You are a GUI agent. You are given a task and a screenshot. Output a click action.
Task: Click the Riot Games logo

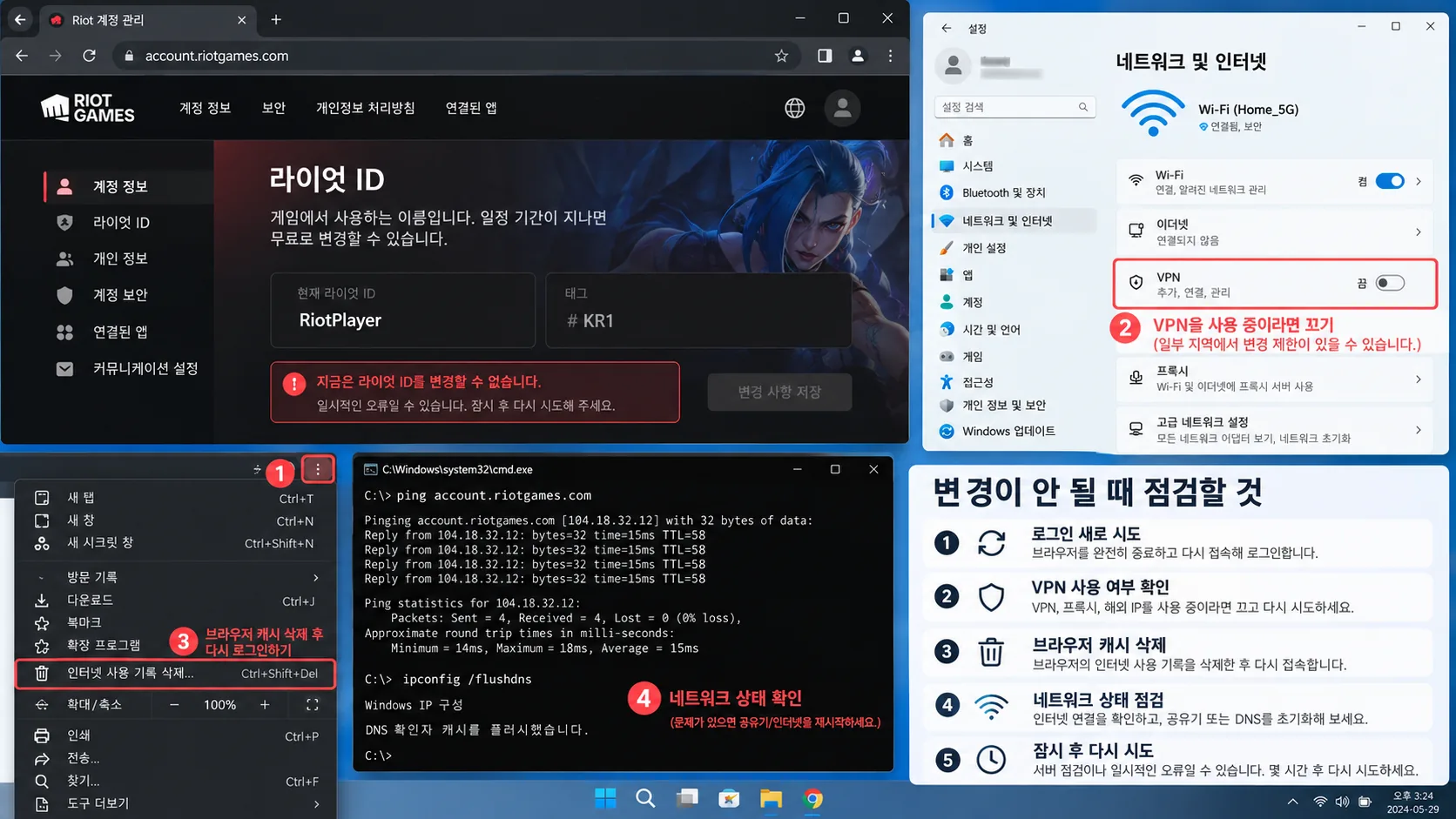point(87,108)
